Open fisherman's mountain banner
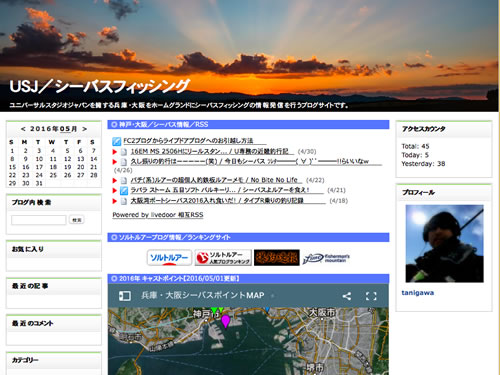Viewport: 500px width, 375px height. click(326, 258)
